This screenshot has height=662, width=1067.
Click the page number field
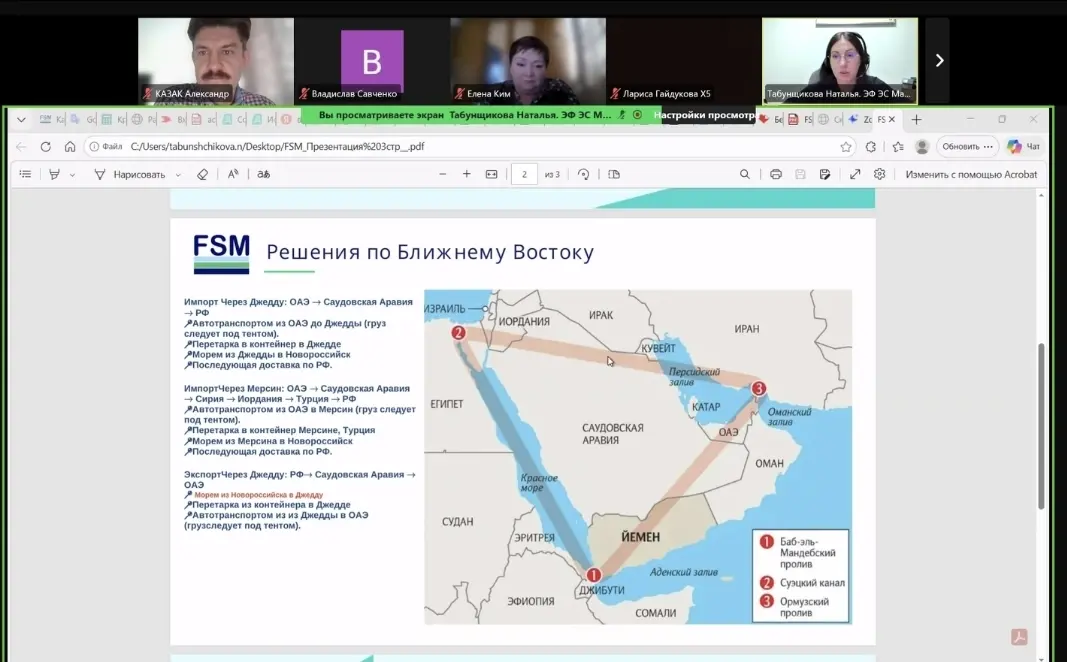pyautogui.click(x=524, y=174)
